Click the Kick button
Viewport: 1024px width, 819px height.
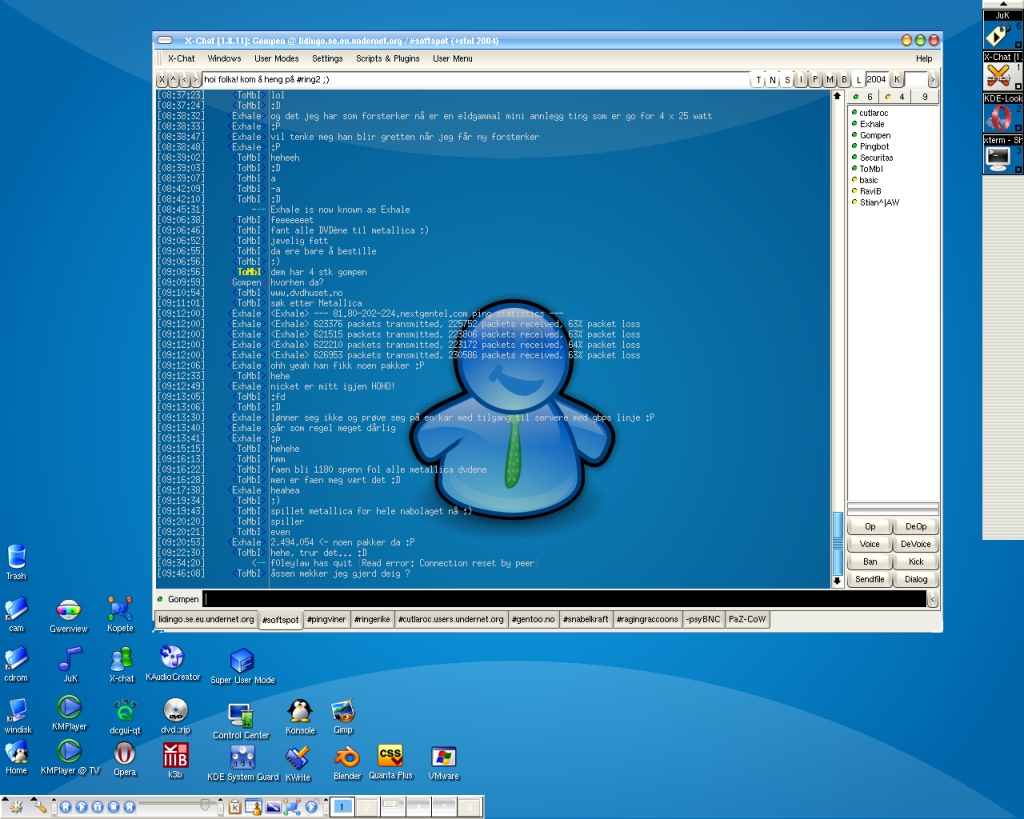916,562
